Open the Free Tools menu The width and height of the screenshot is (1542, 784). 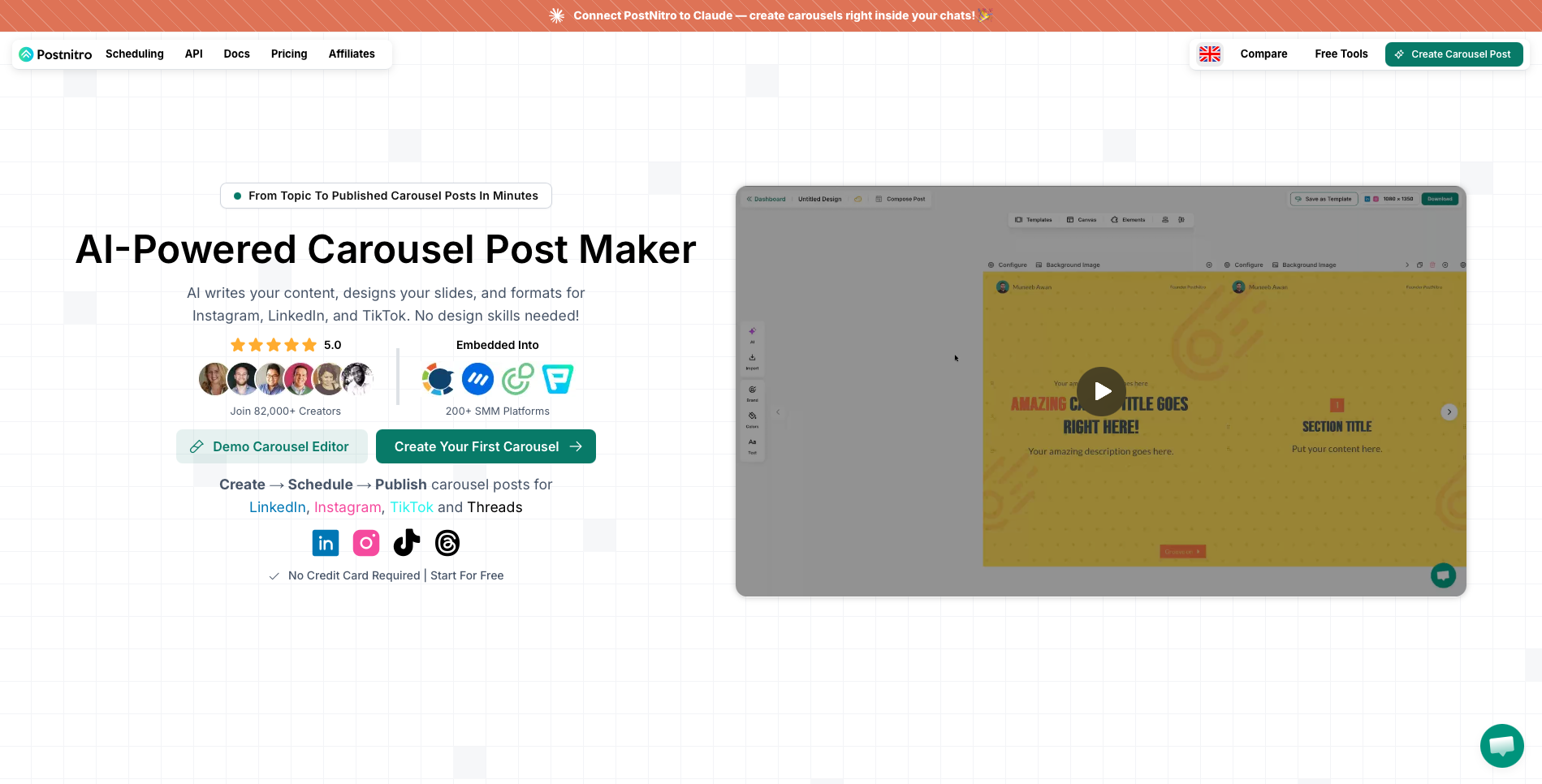click(x=1341, y=54)
